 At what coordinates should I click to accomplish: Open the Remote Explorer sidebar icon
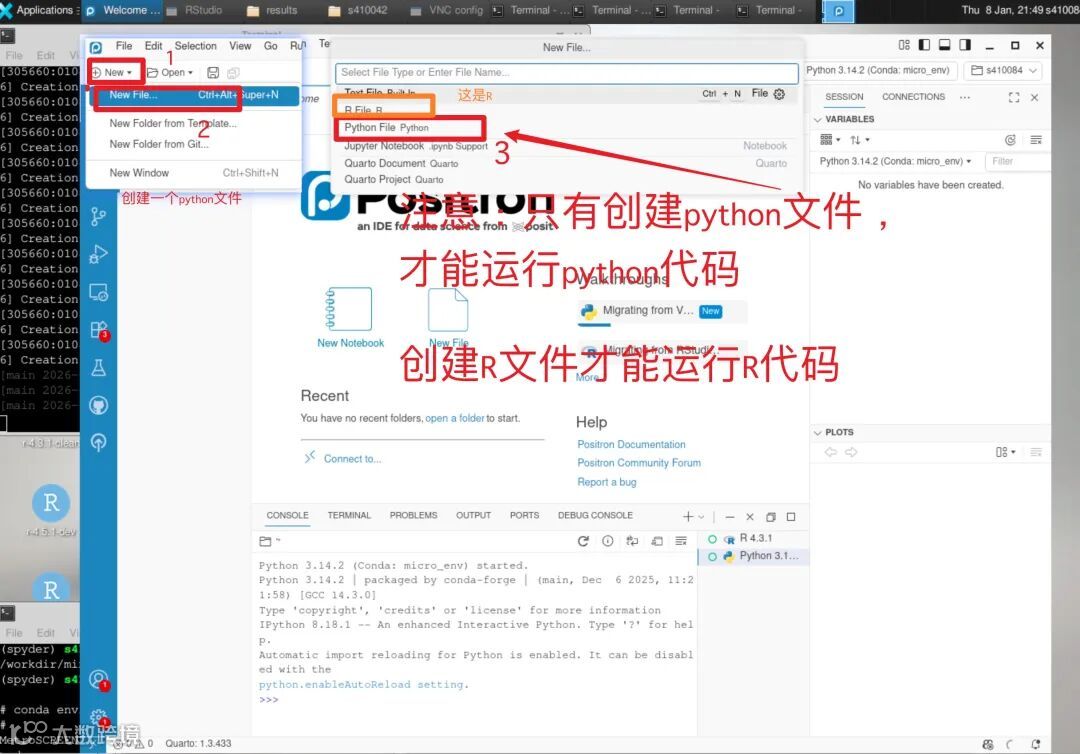tap(98, 293)
